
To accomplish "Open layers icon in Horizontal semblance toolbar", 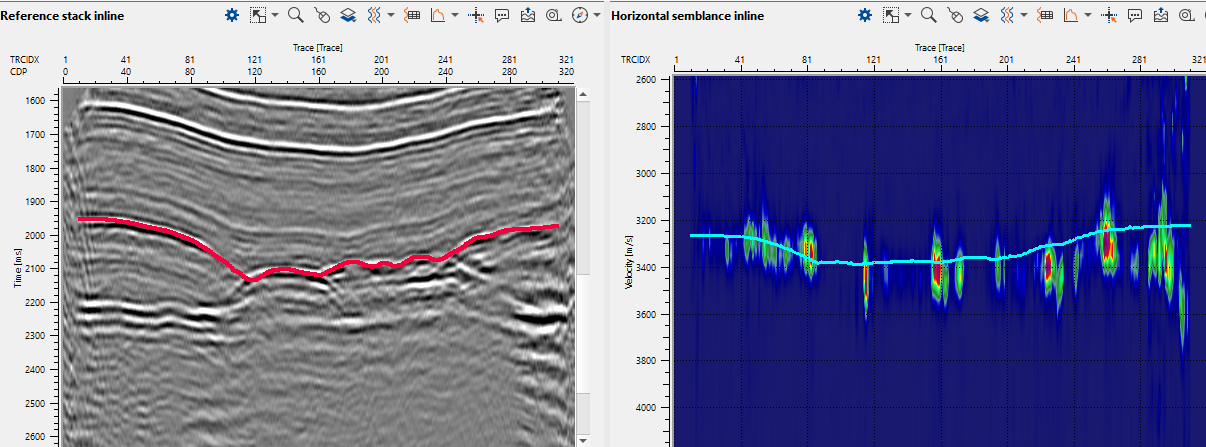I will [x=981, y=15].
